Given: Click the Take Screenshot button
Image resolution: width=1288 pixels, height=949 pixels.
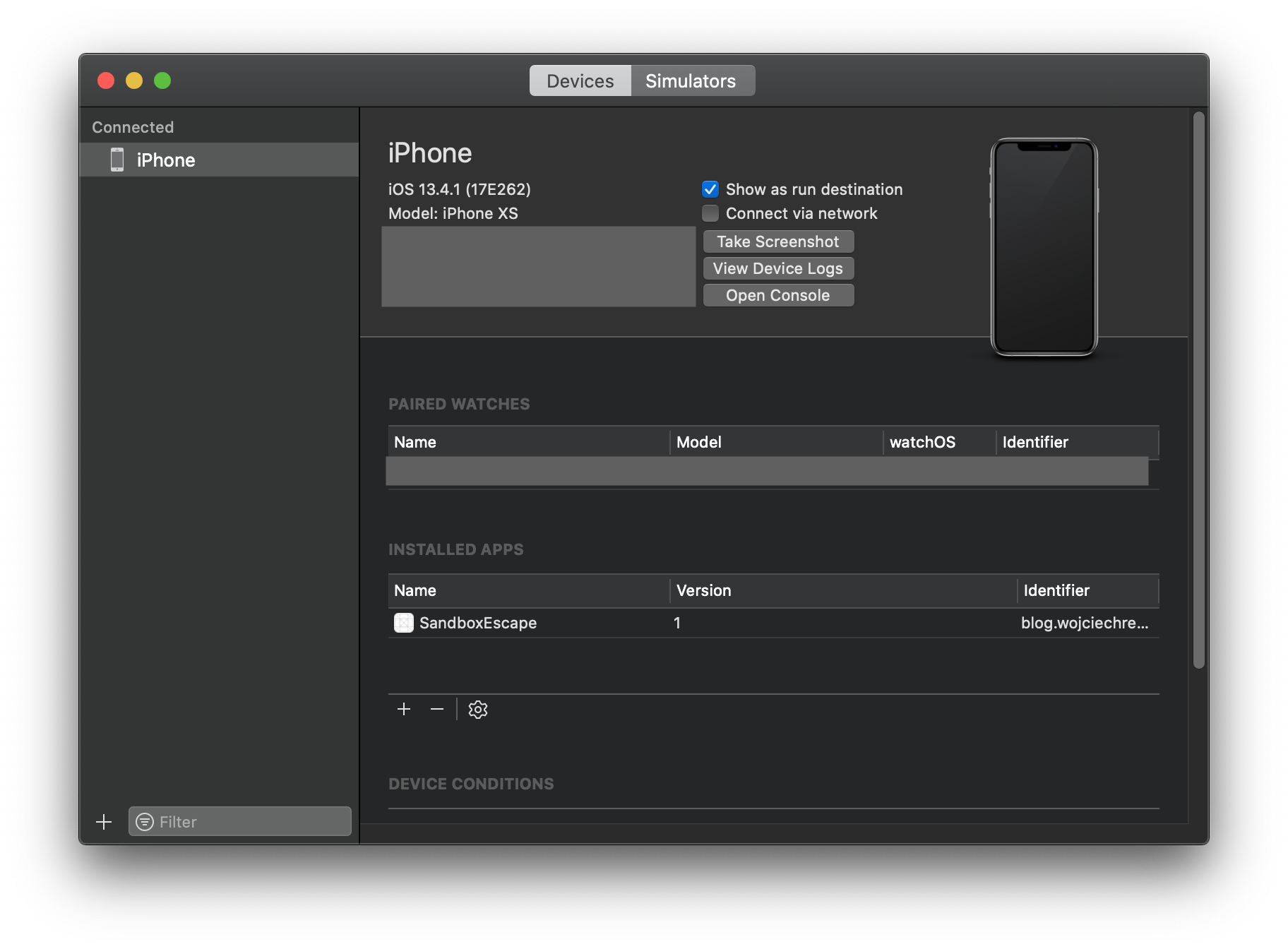Looking at the screenshot, I should (x=778, y=241).
